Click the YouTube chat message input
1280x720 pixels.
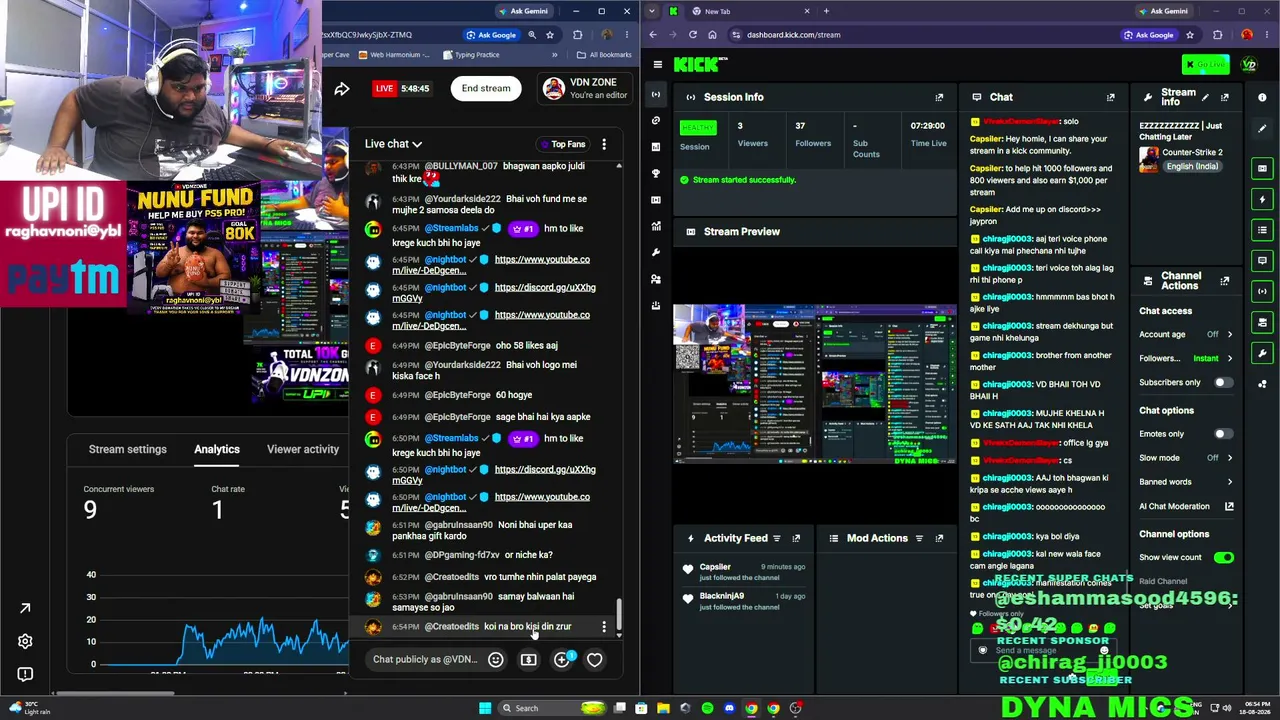426,660
